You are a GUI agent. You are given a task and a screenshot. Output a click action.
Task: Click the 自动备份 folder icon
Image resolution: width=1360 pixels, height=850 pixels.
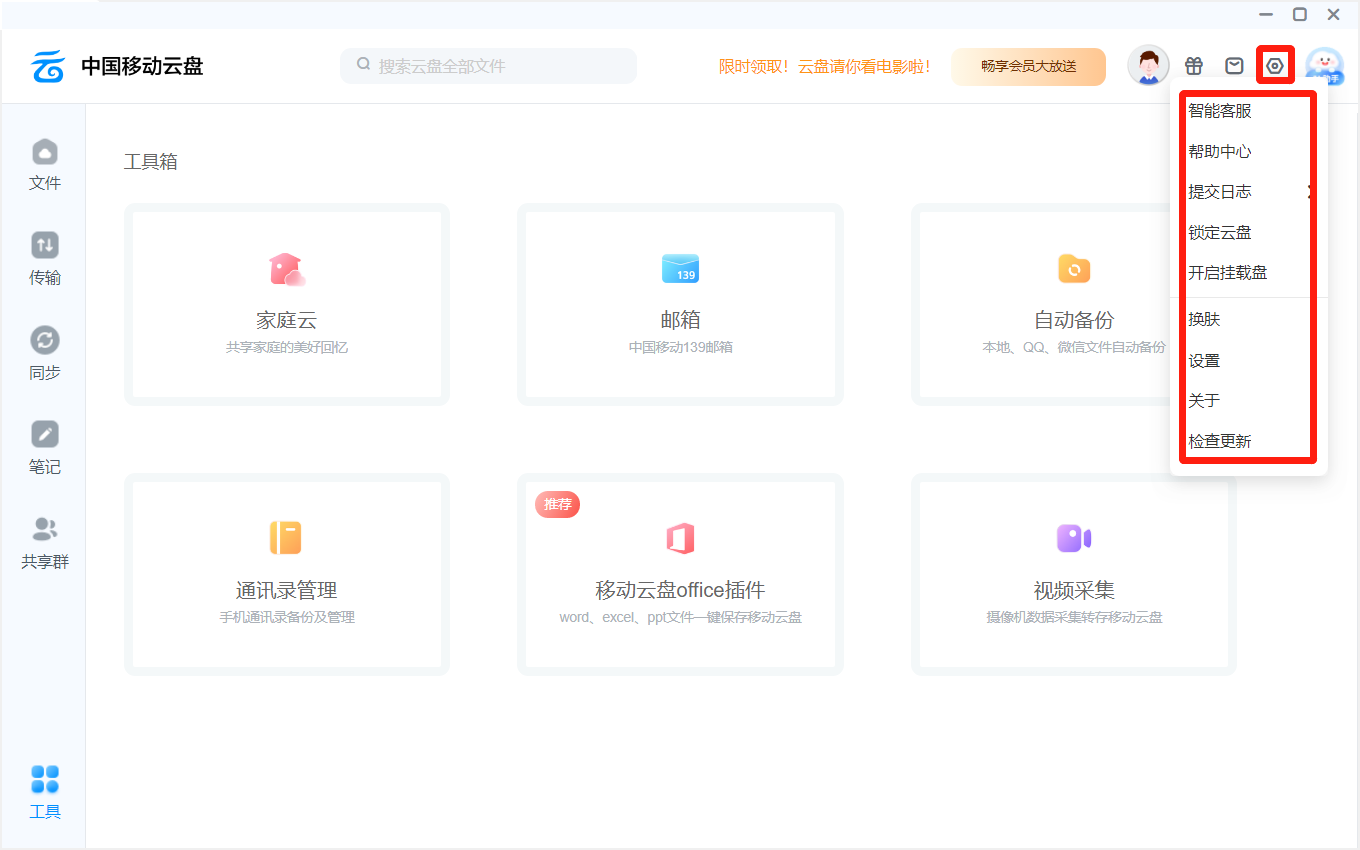tap(1074, 269)
